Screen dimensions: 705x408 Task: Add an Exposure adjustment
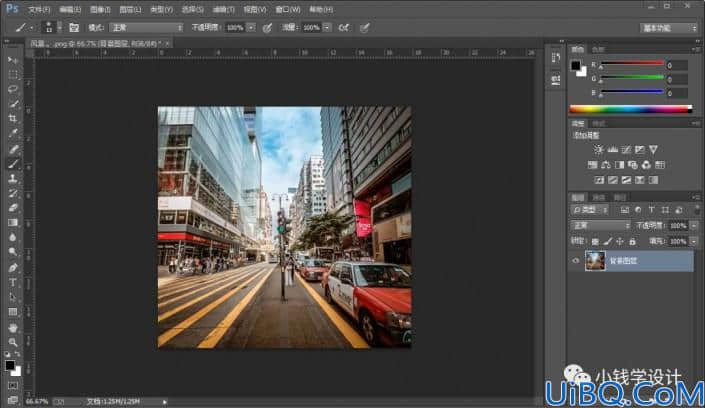(x=639, y=149)
